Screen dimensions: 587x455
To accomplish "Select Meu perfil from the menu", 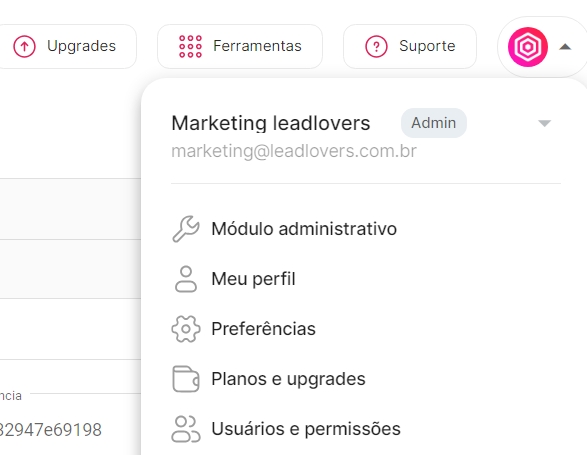I will click(x=253, y=279).
